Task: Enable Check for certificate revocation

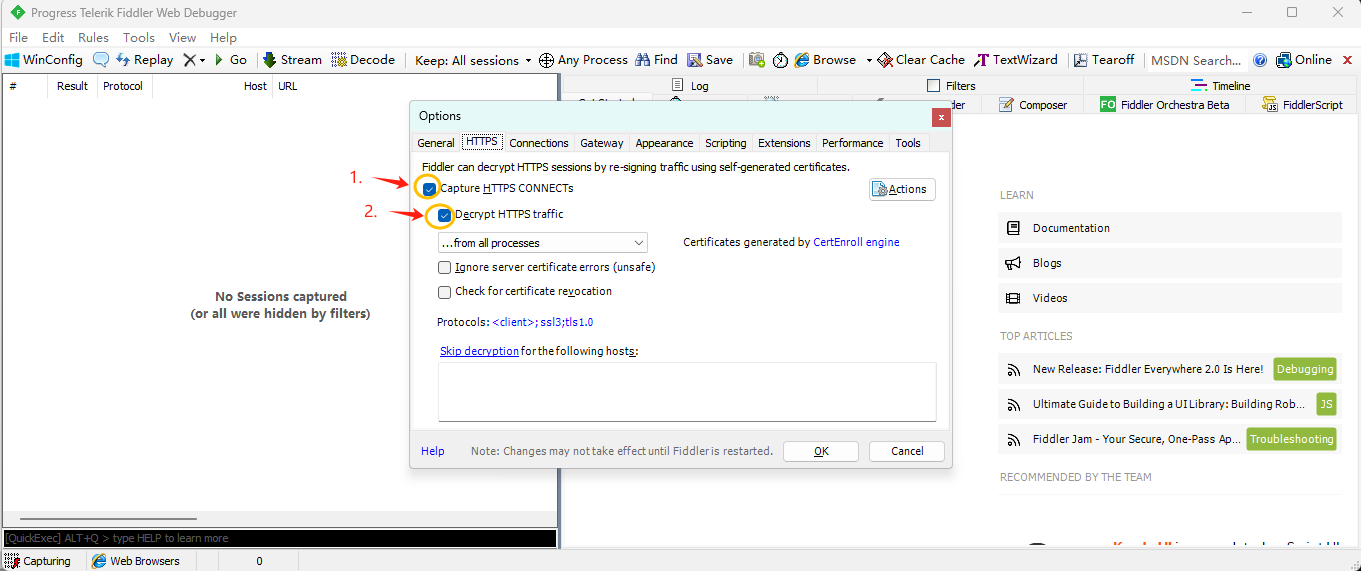Action: (x=445, y=292)
